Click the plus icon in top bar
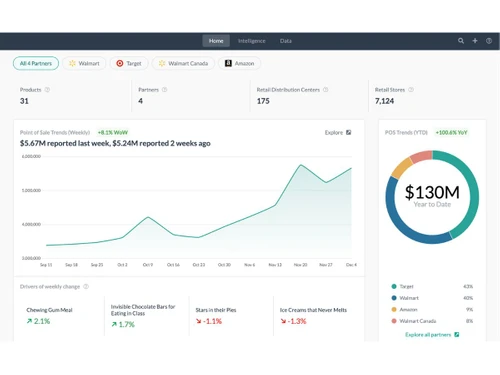This screenshot has height=375, width=500. [x=475, y=41]
